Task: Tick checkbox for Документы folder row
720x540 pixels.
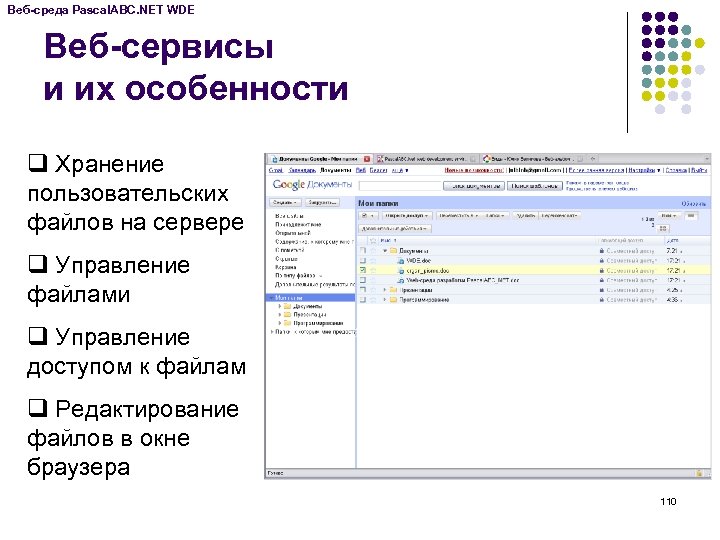Action: click(x=363, y=251)
